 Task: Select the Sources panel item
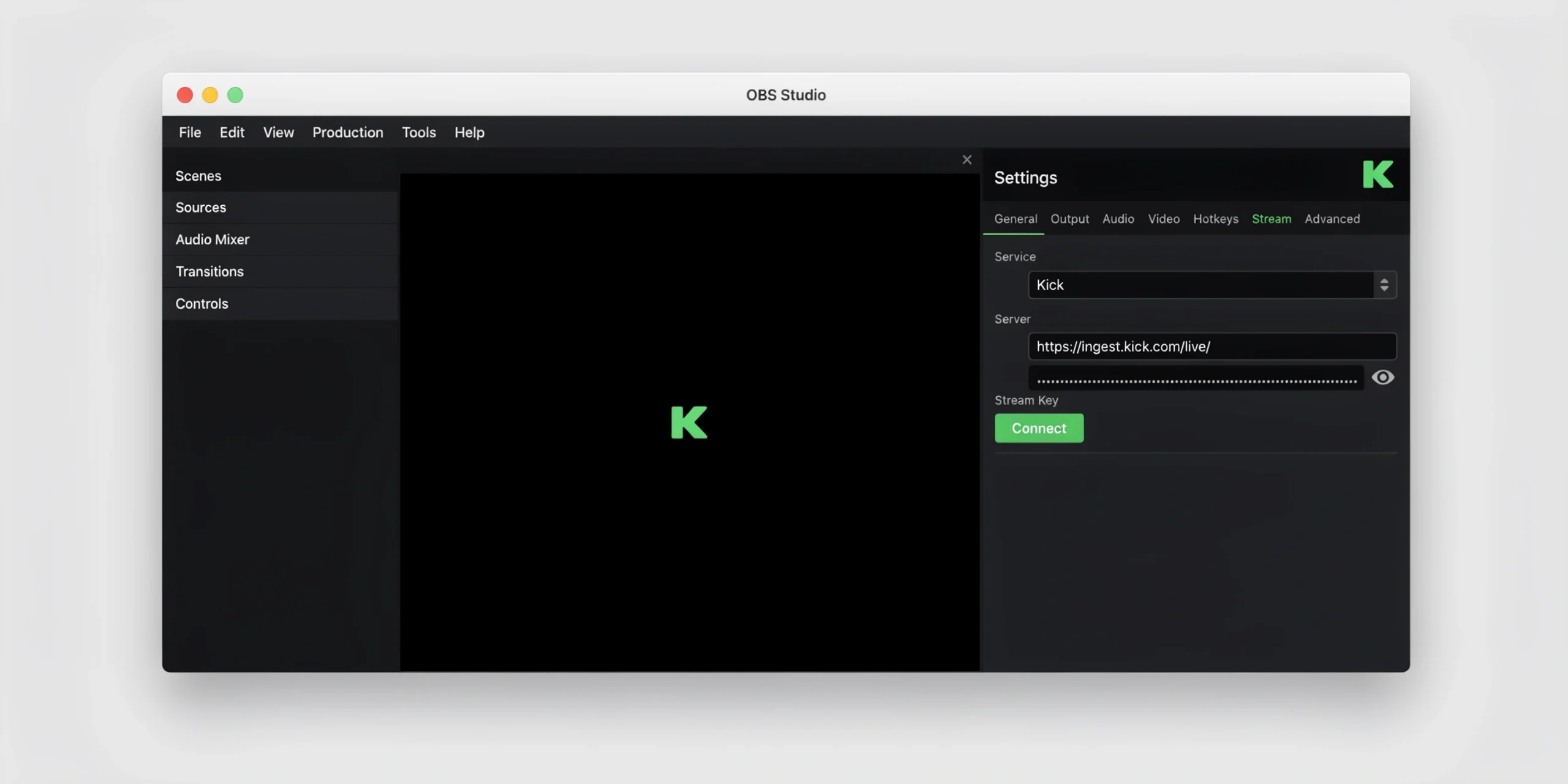280,208
